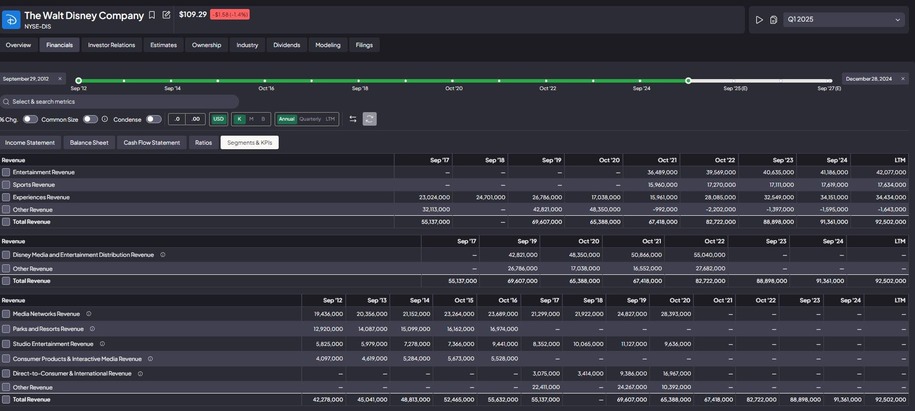Click the Select & search metrics field

coord(120,101)
